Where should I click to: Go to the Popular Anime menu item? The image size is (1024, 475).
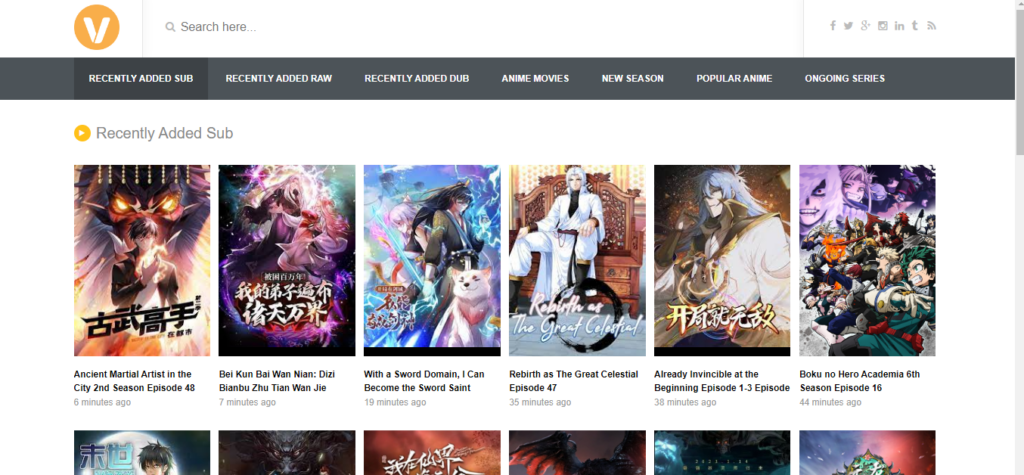click(734, 78)
